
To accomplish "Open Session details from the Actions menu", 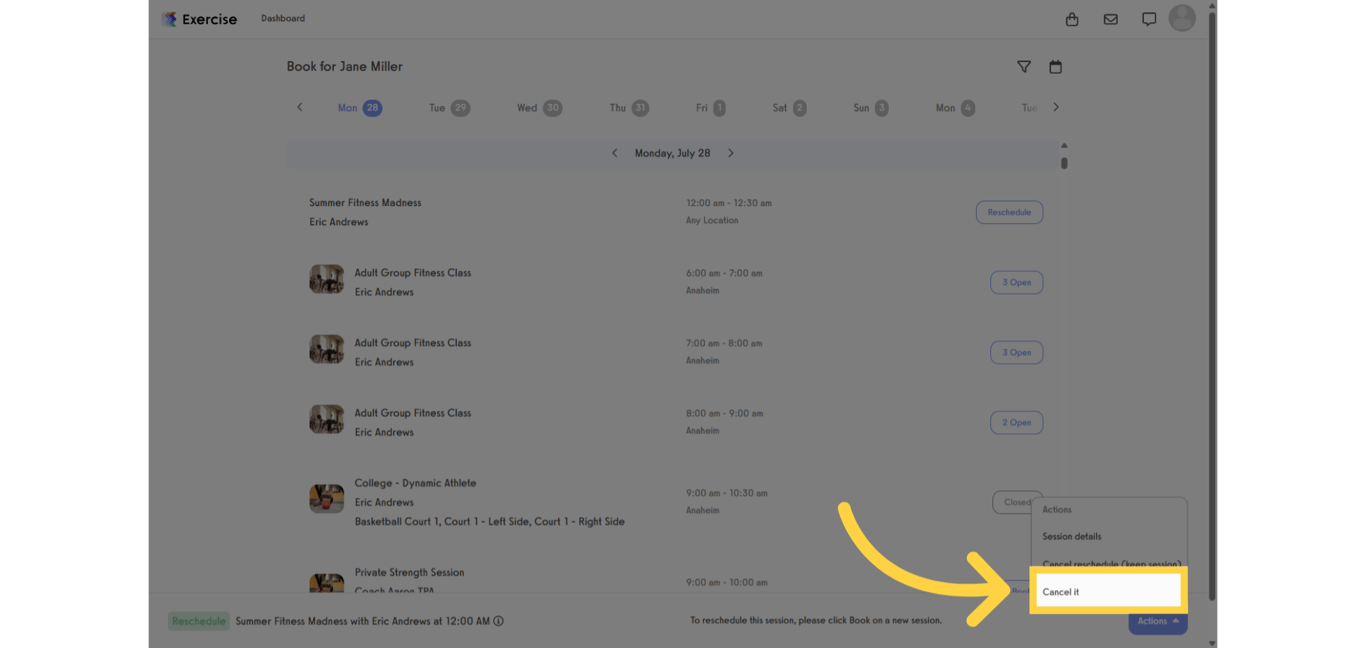I will pyautogui.click(x=1072, y=536).
